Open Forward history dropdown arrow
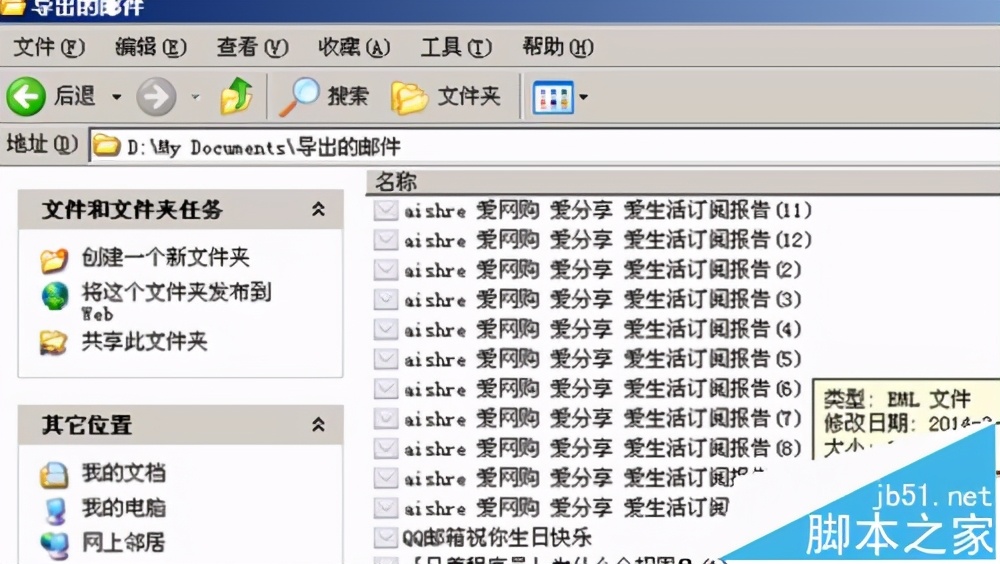The image size is (1000, 564). tap(195, 97)
